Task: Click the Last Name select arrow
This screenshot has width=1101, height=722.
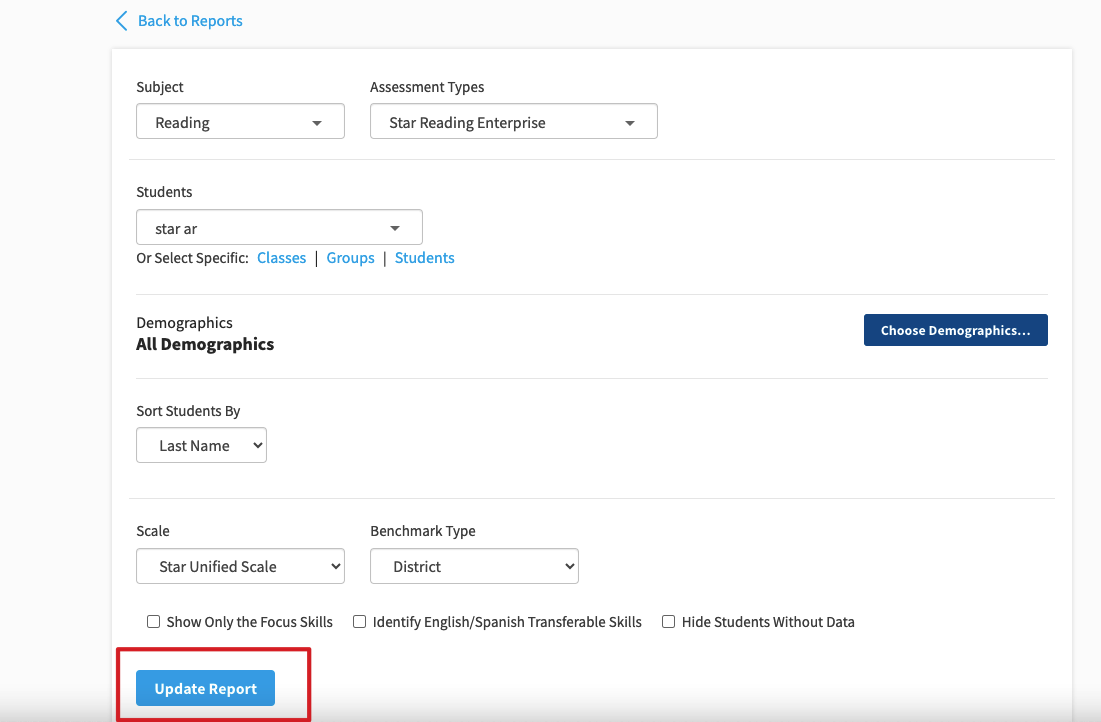Action: [257, 446]
